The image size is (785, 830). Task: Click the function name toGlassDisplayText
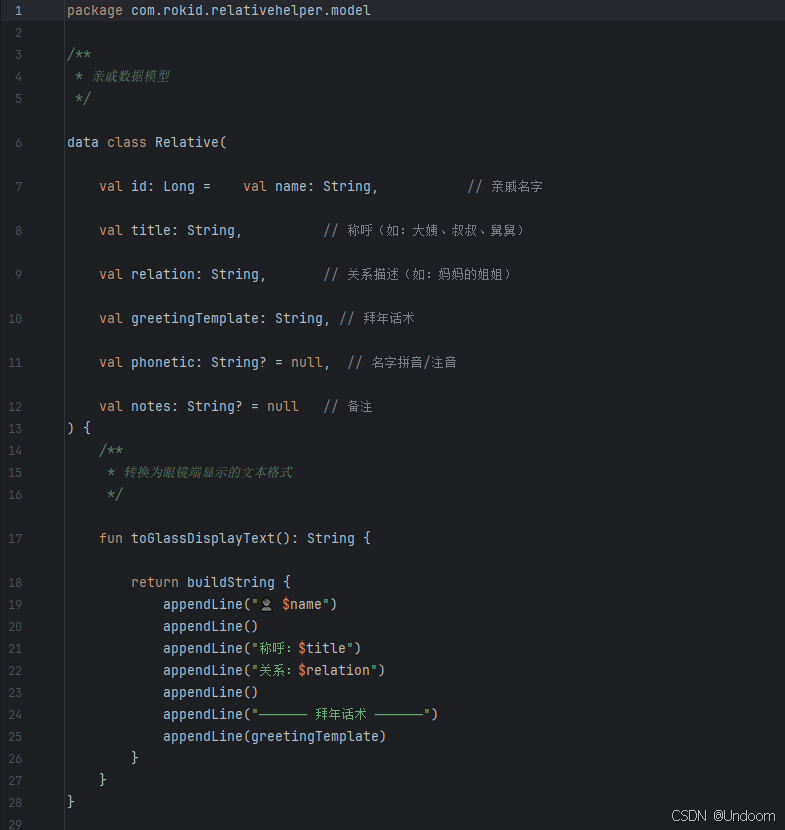click(203, 538)
